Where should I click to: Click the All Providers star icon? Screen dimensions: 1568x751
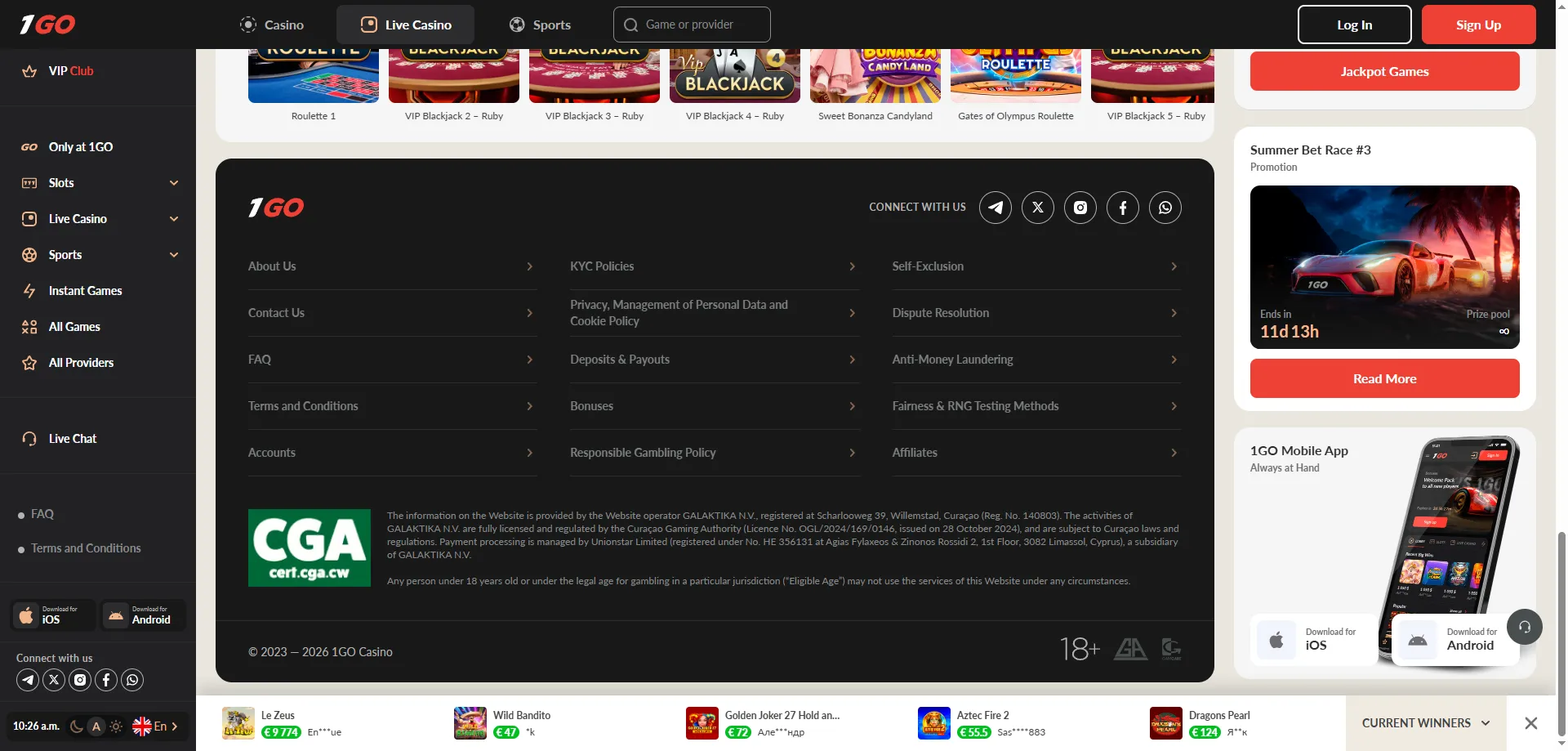coord(29,363)
